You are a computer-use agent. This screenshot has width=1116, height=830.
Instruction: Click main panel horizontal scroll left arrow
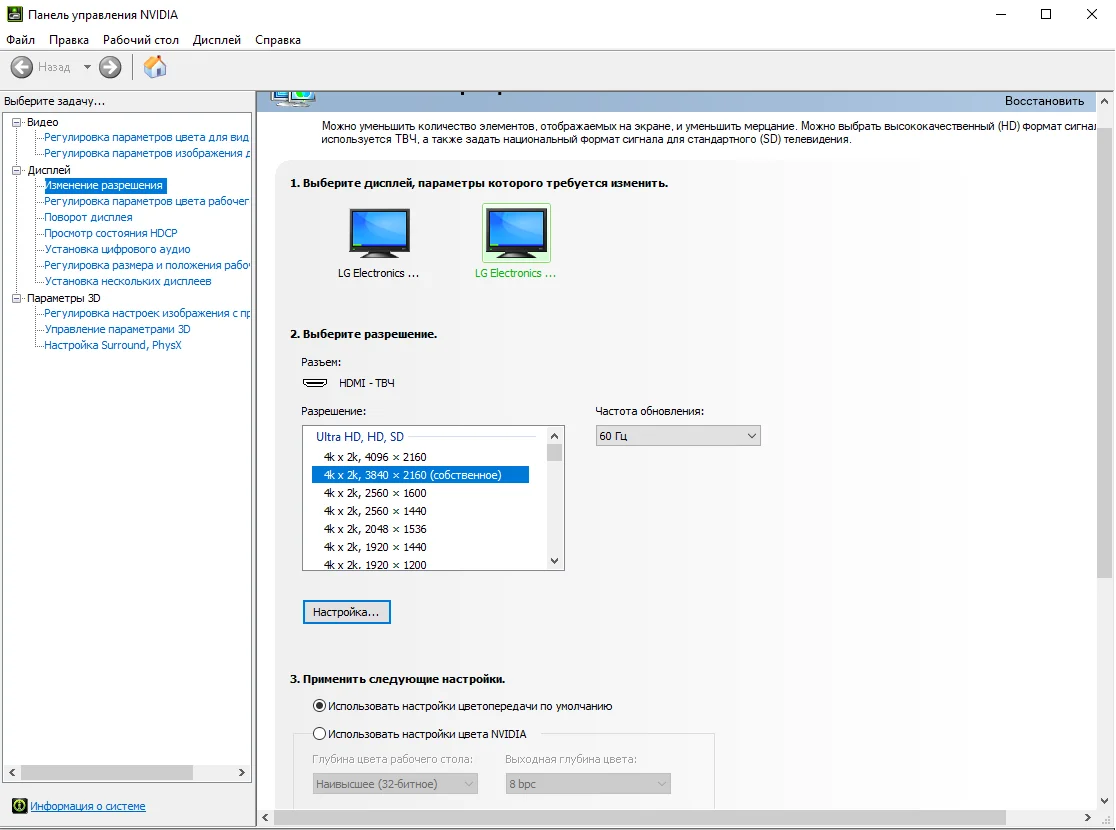pyautogui.click(x=265, y=817)
